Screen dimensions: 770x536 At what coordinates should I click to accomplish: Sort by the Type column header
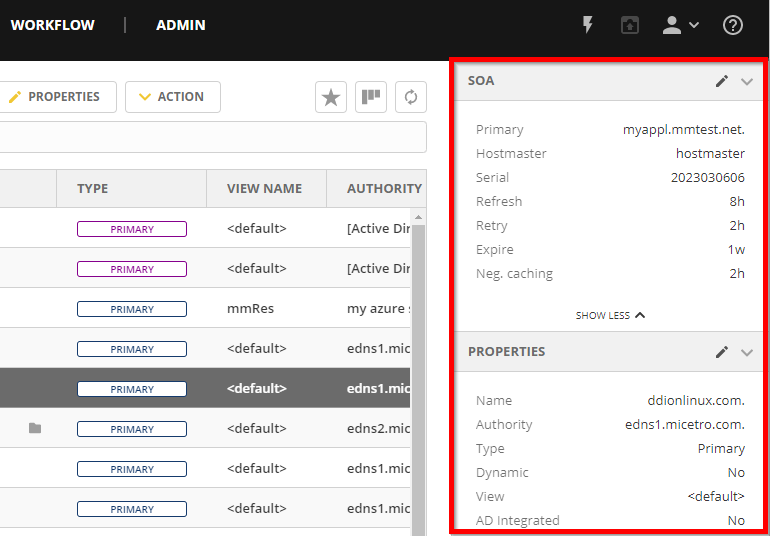93,188
